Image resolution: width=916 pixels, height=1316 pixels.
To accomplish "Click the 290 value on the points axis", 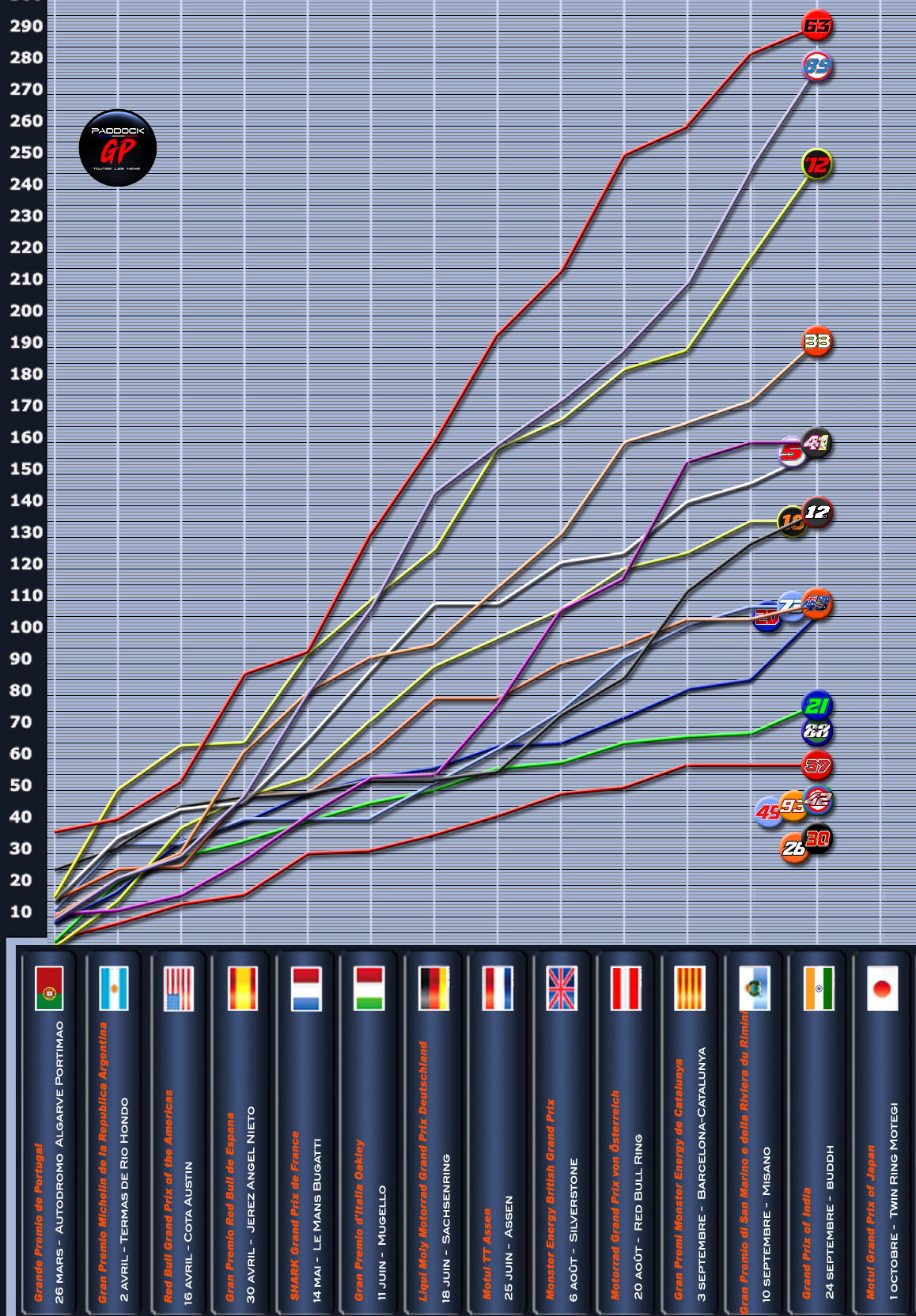I will (26, 26).
